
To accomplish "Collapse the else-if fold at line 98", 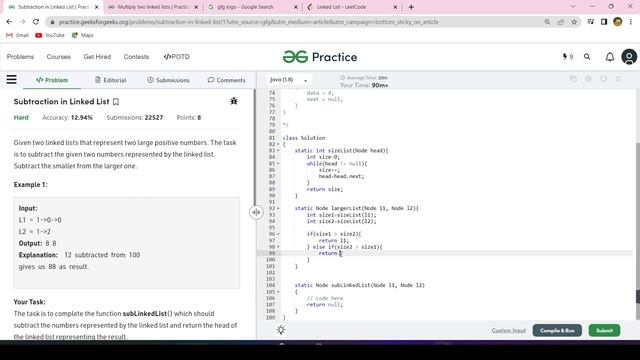I will pyautogui.click(x=278, y=247).
